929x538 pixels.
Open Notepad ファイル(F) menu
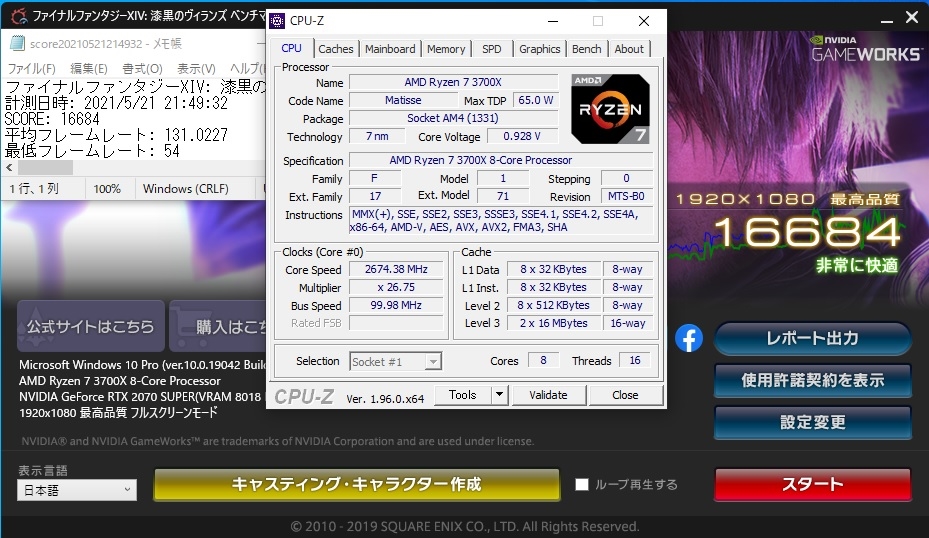point(31,69)
